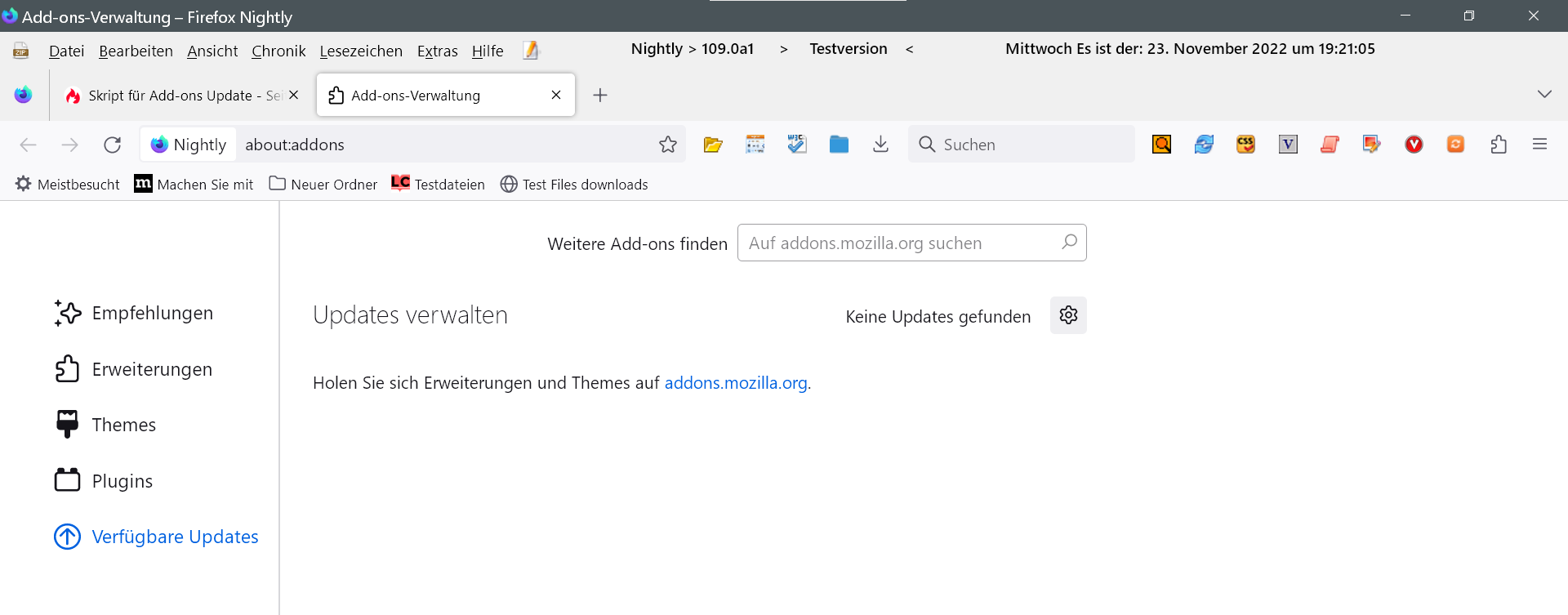Select Verfügbare Updates in sidebar
Image resolution: width=1568 pixels, height=615 pixels.
174,537
